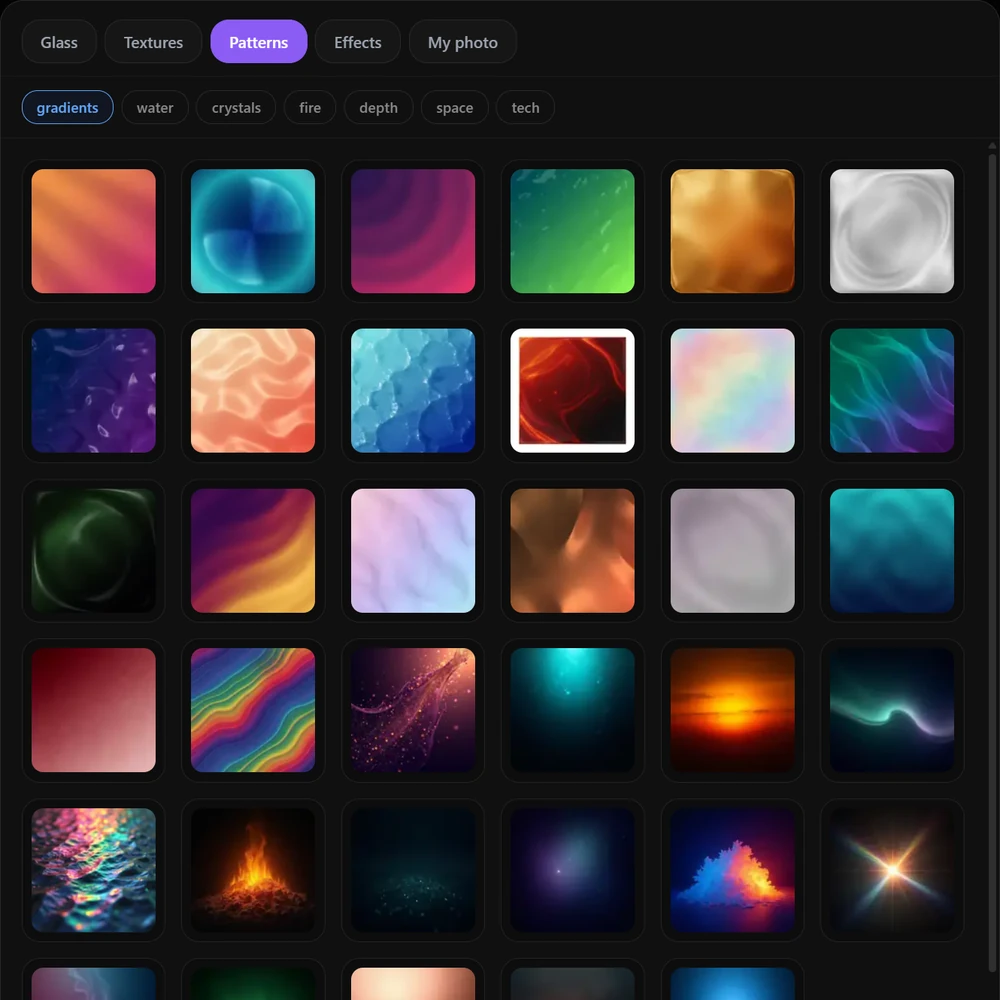1000x1000 pixels.
Task: Filter patterns by crystals
Action: (x=236, y=107)
